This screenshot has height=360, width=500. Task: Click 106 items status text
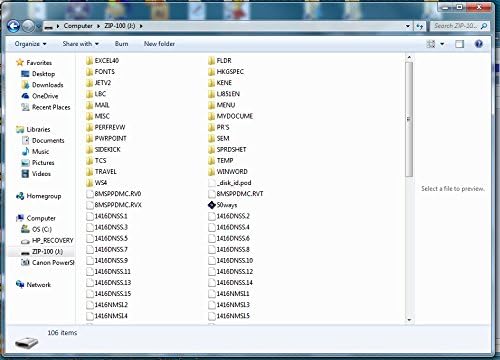click(x=62, y=333)
